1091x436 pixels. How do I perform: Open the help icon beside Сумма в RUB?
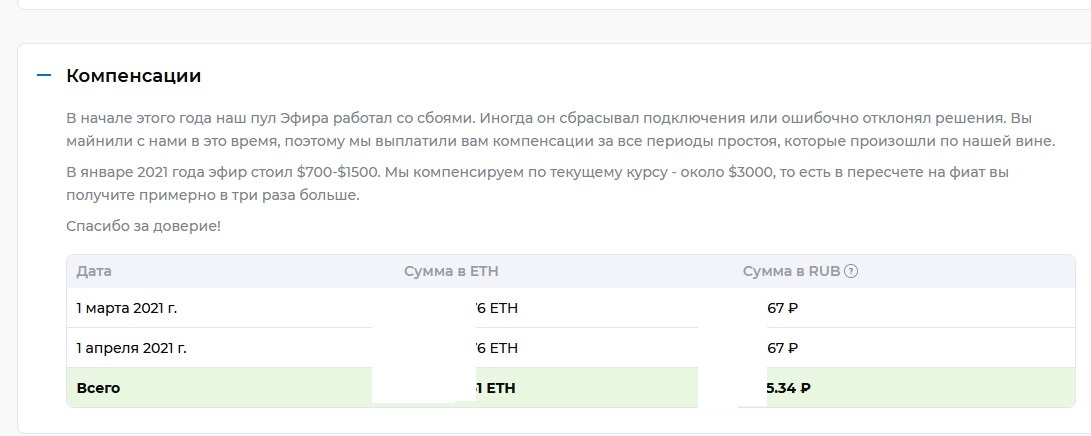[851, 271]
